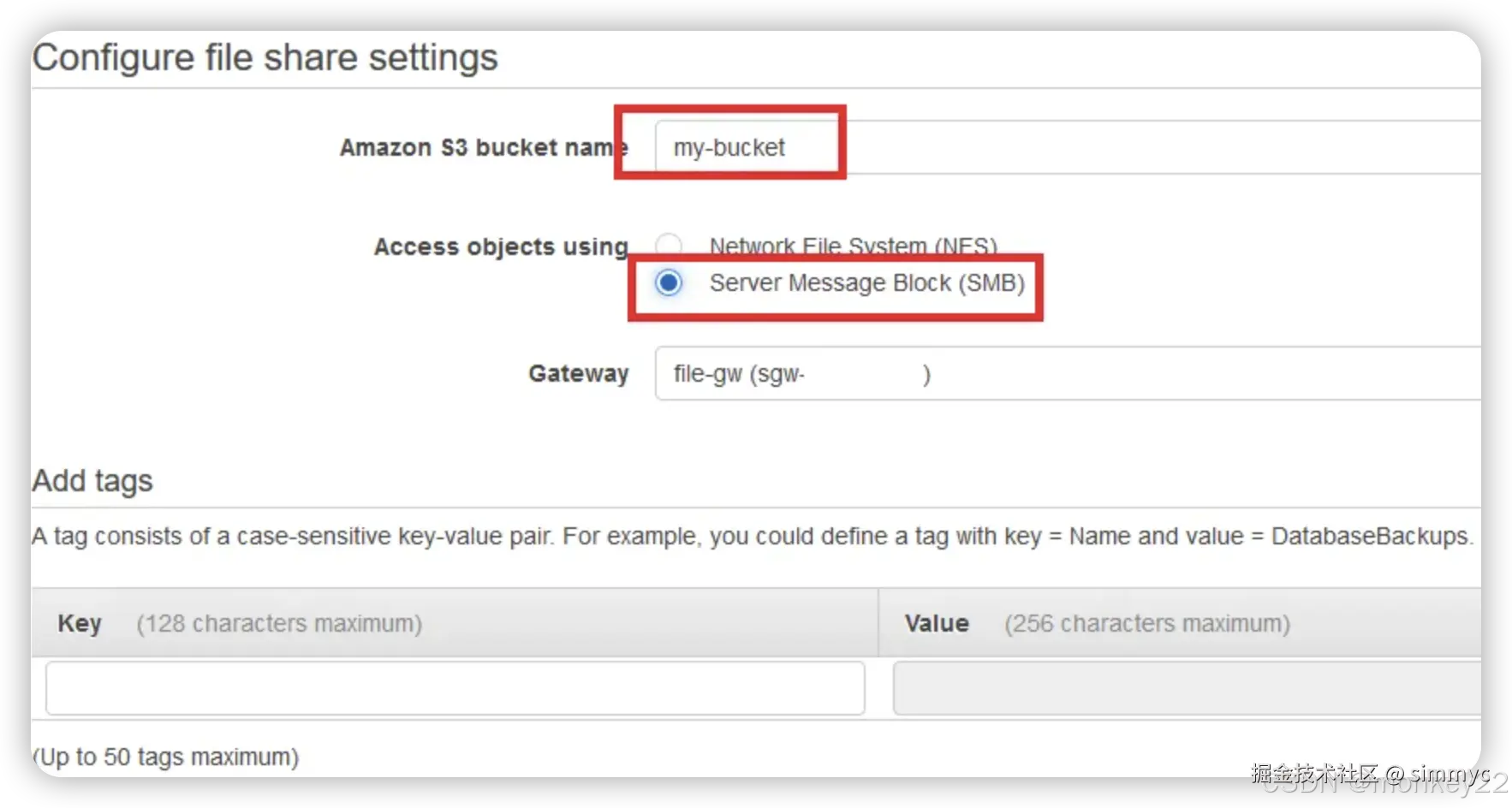Click the Gateway field label

coord(579,373)
